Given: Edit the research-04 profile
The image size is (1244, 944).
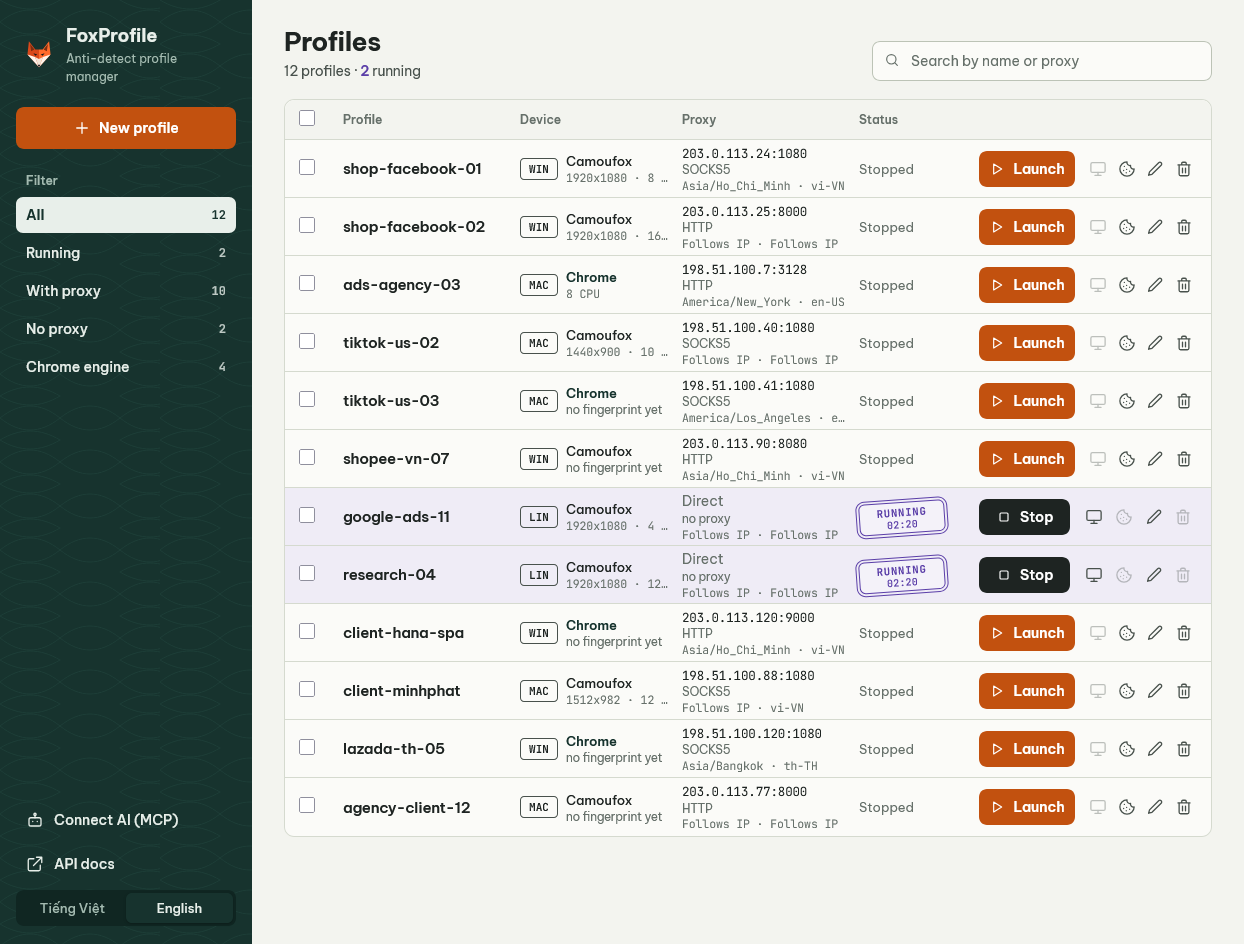Looking at the screenshot, I should (x=1154, y=575).
